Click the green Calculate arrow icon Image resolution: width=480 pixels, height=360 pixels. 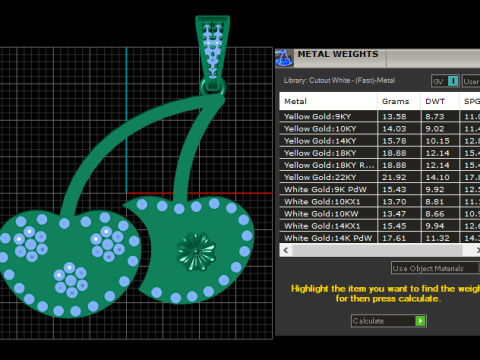pos(420,321)
